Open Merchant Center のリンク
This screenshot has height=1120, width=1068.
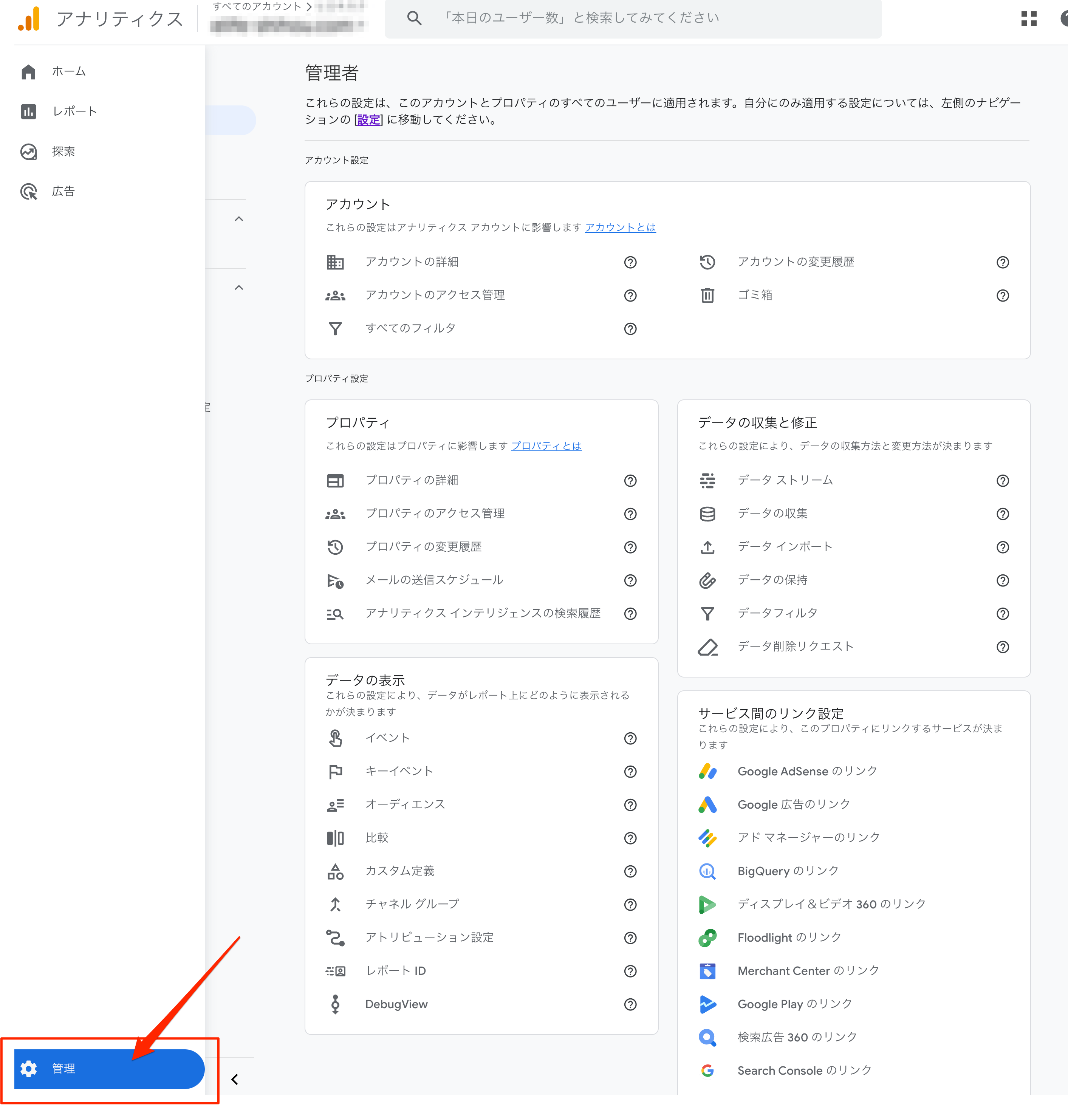808,971
